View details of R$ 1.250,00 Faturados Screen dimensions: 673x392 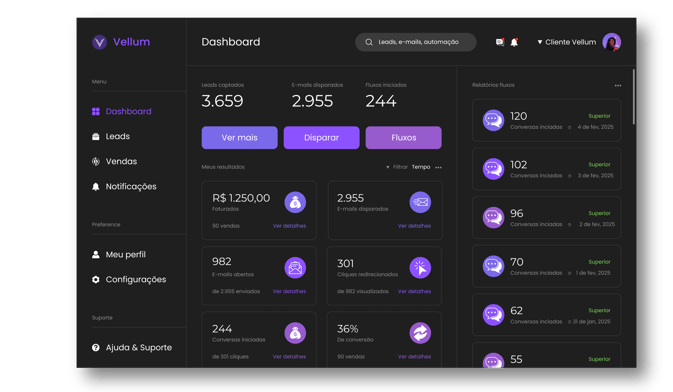289,226
